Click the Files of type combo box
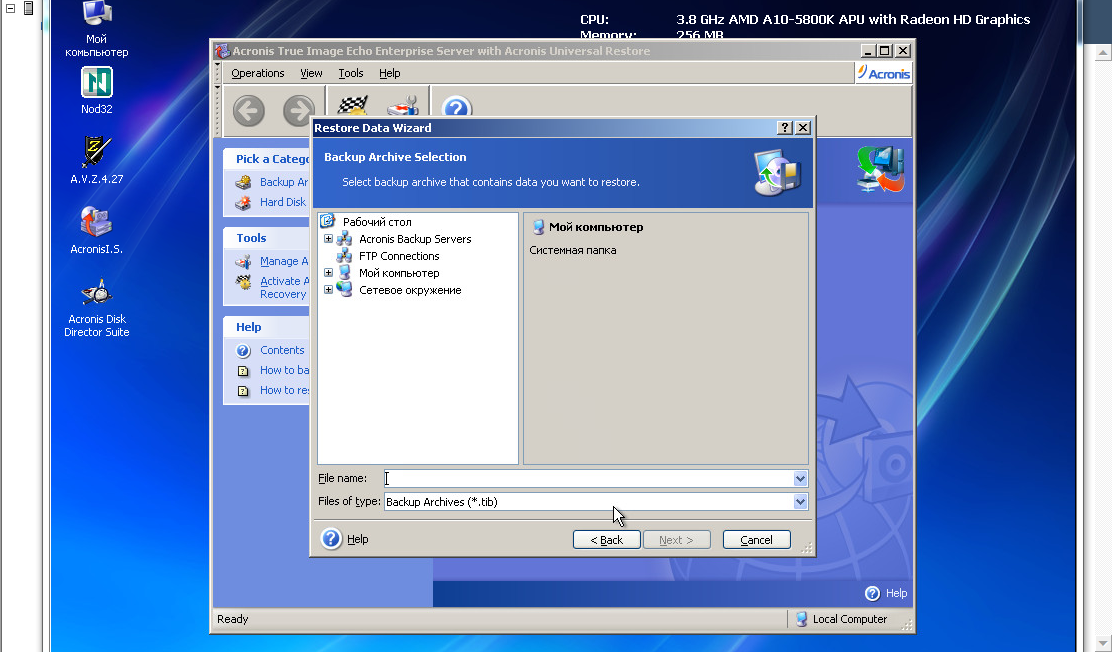 point(596,502)
